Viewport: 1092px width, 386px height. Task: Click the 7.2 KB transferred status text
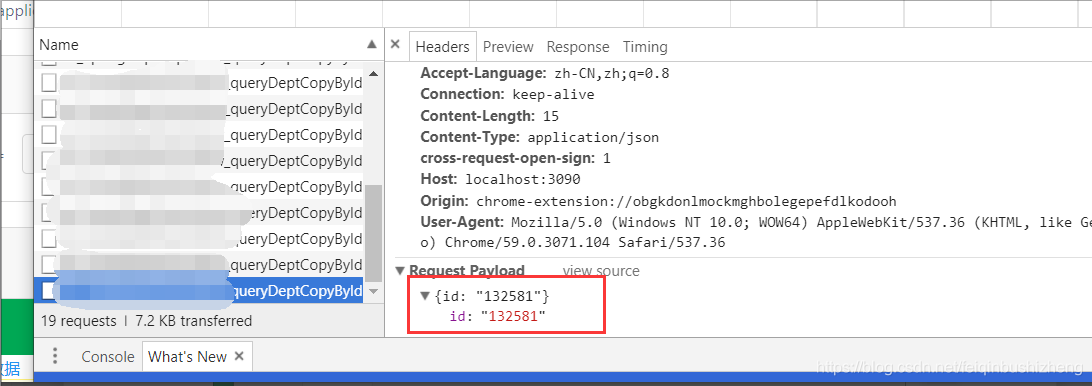tap(193, 321)
